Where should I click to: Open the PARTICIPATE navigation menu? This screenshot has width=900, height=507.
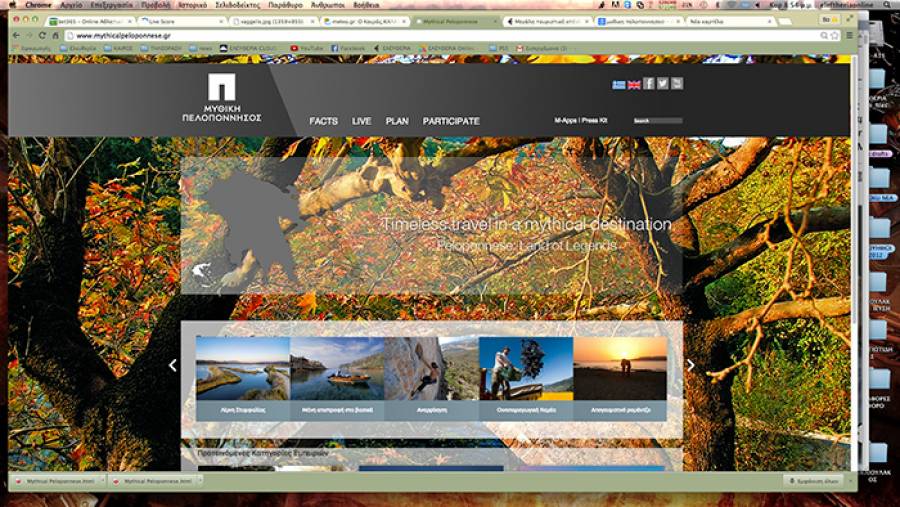tap(451, 121)
